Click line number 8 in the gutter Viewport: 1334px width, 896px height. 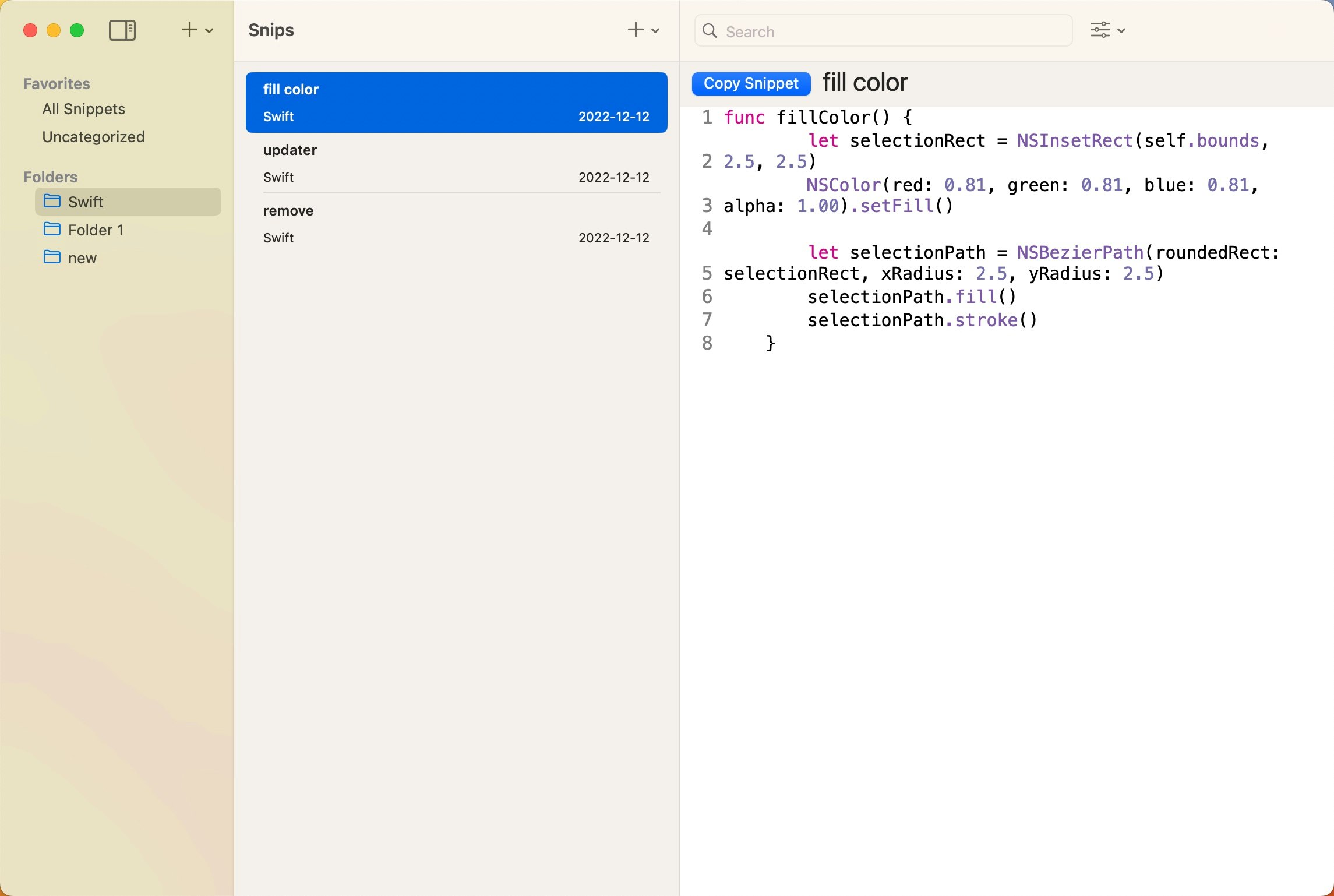tap(707, 343)
